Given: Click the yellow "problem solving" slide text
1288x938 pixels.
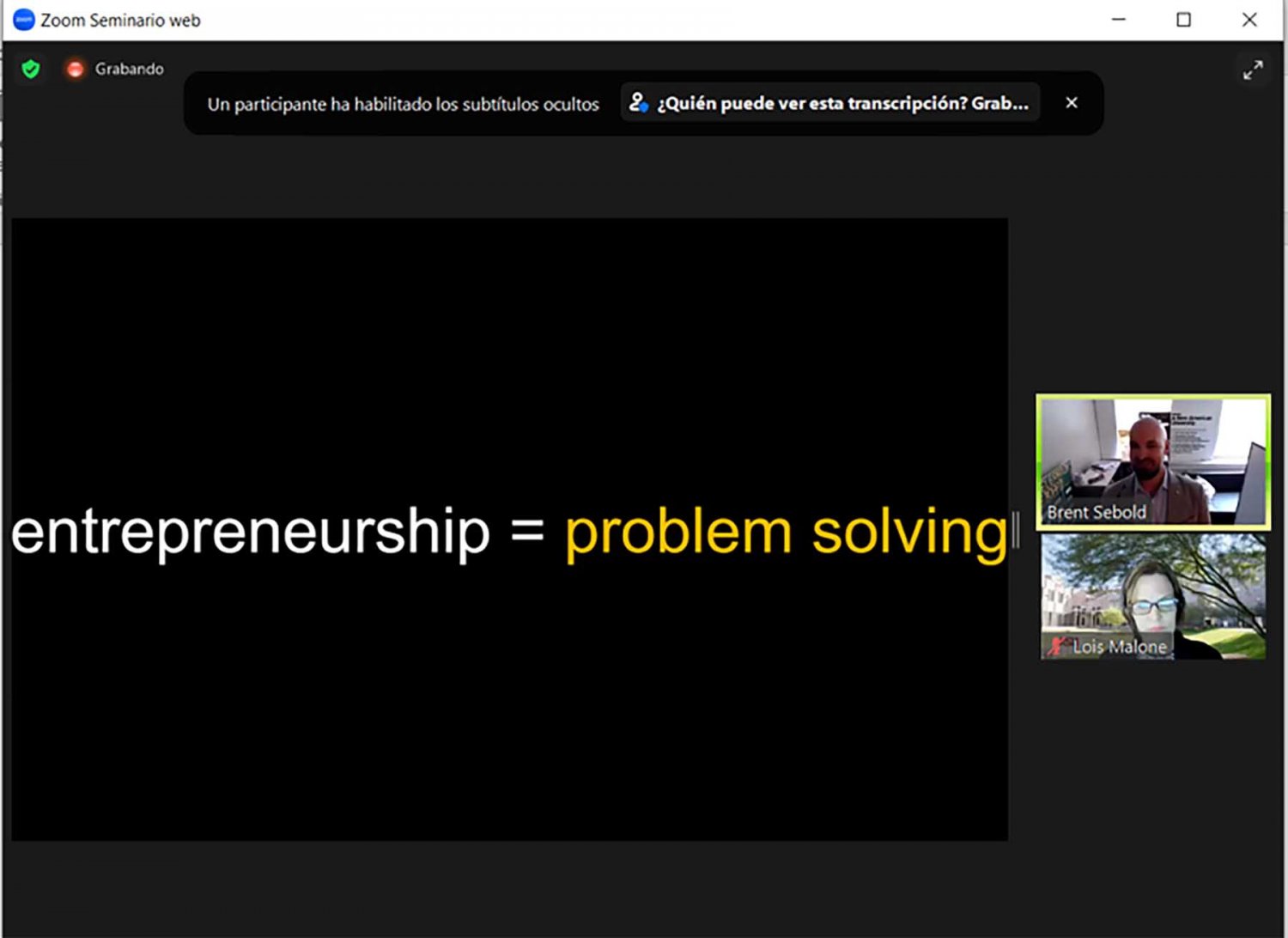Looking at the screenshot, I should tap(785, 533).
